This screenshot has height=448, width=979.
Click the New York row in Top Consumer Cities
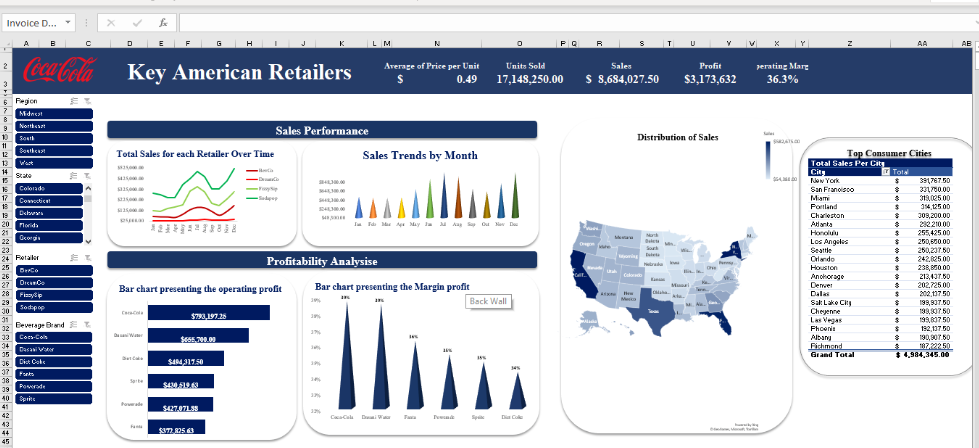[x=880, y=180]
